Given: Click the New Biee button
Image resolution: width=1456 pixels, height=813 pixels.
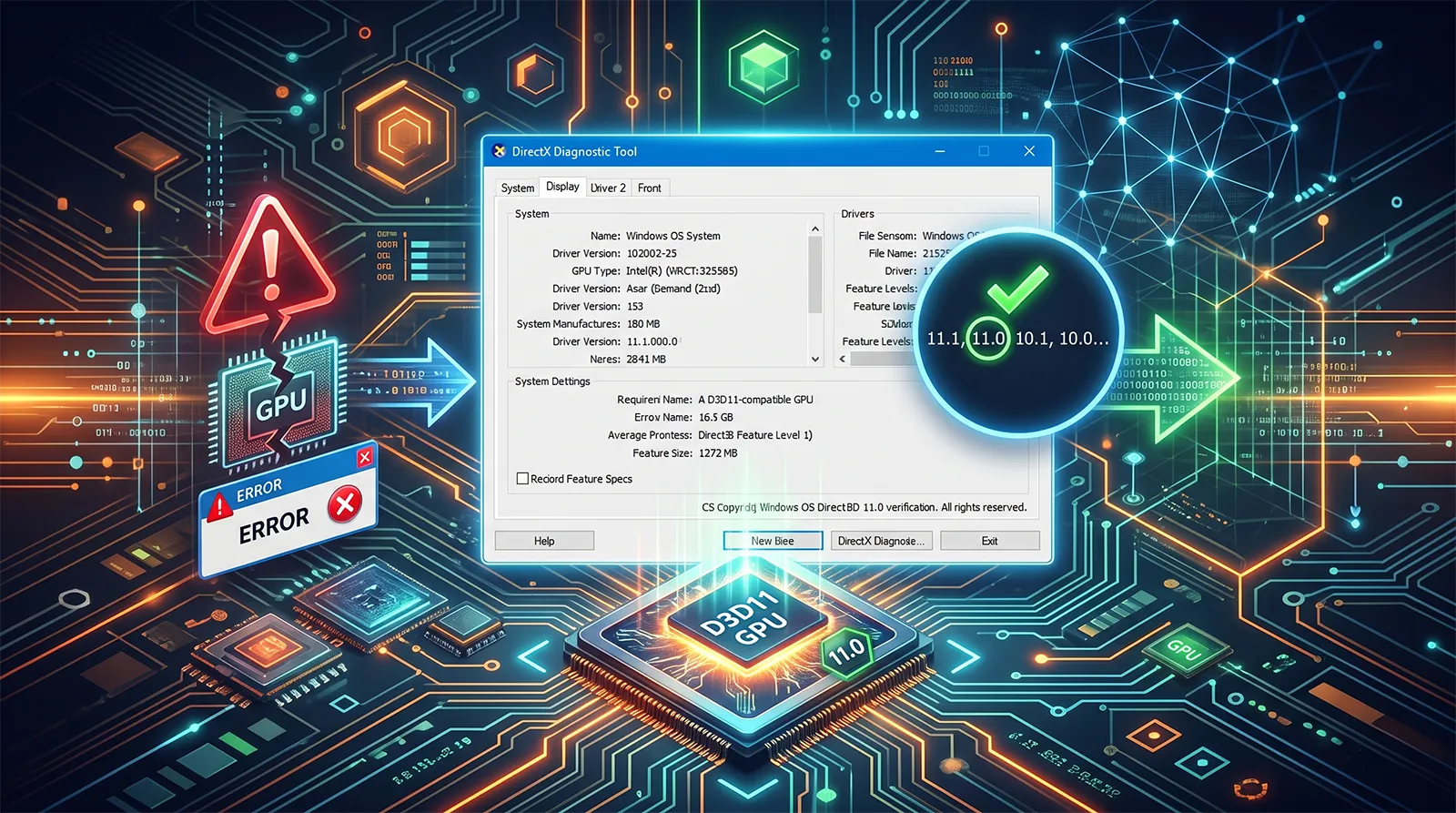Looking at the screenshot, I should point(773,541).
